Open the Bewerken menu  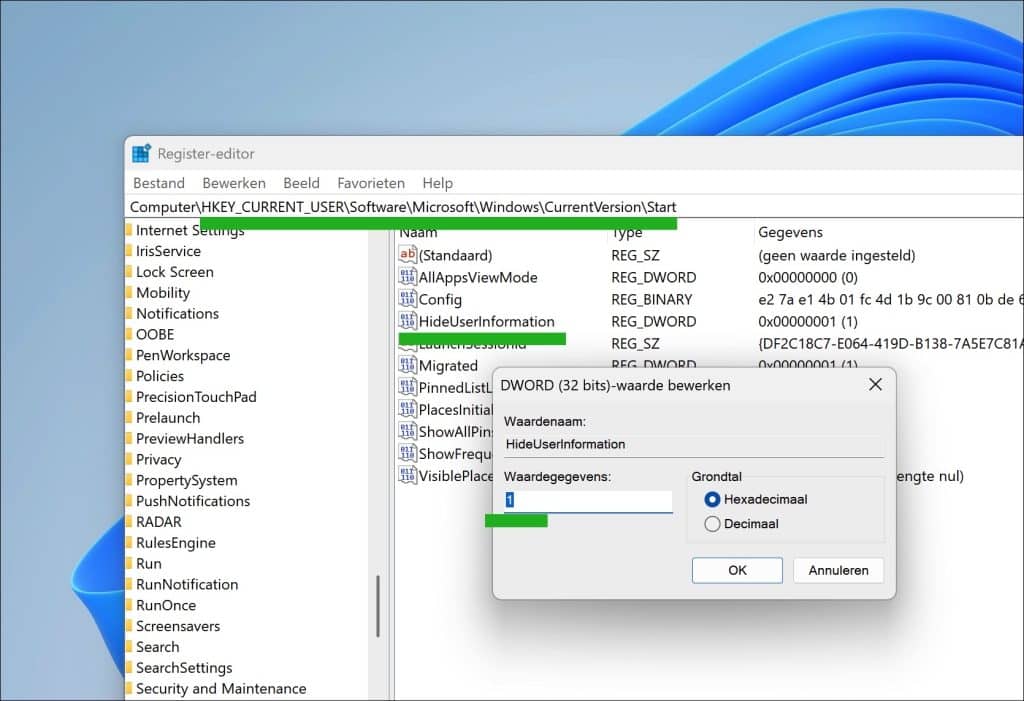(234, 183)
